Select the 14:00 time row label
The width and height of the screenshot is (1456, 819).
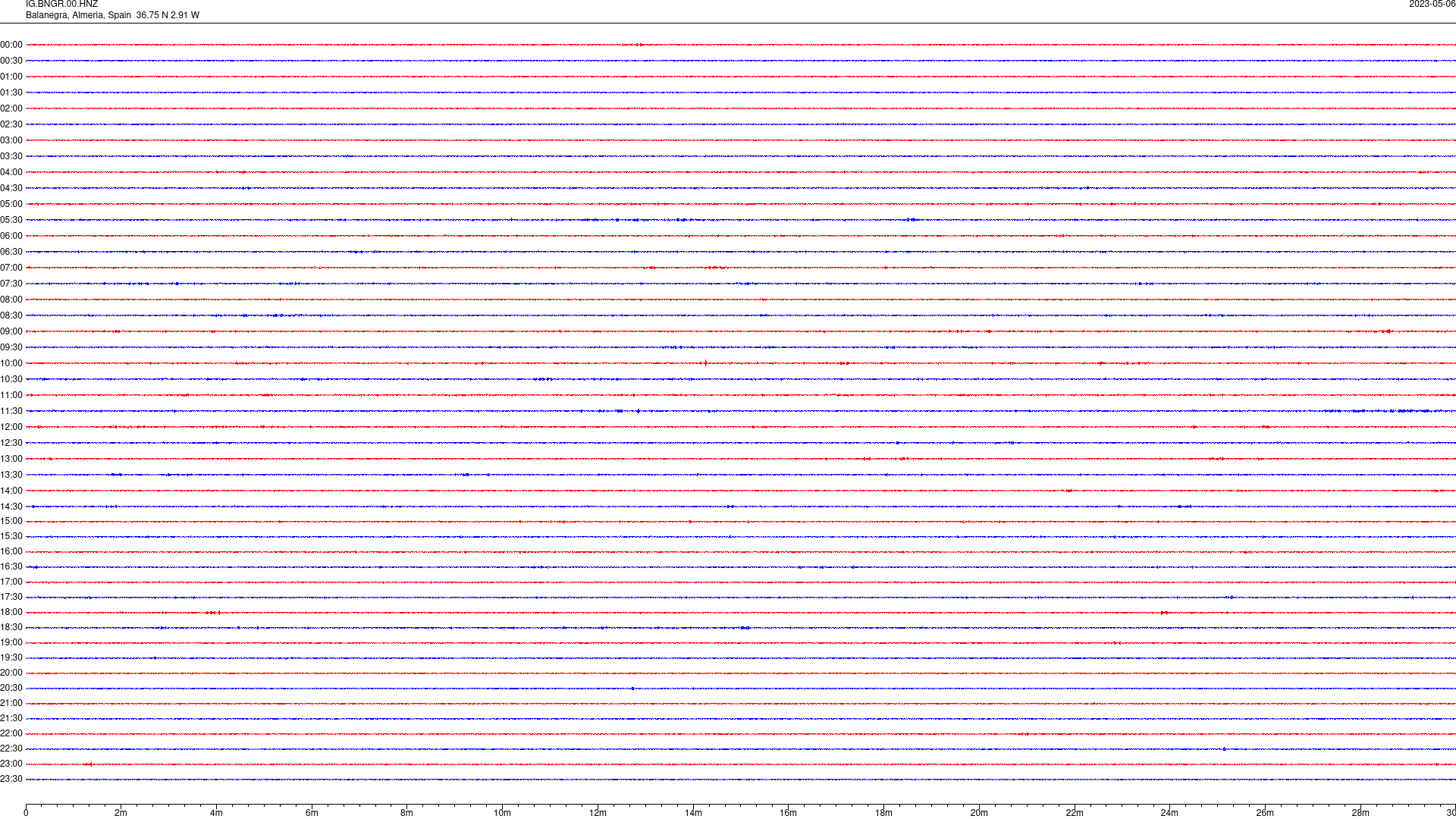click(x=11, y=491)
